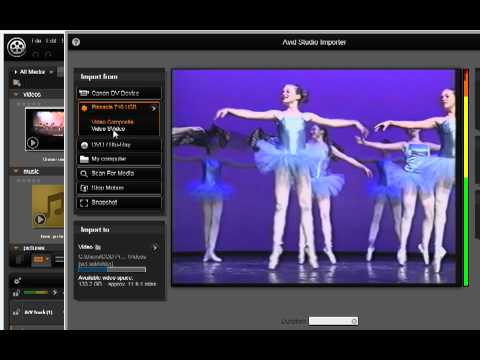This screenshot has height=360, width=480.
Task: Click folder icon next to Video
Action: point(98,247)
